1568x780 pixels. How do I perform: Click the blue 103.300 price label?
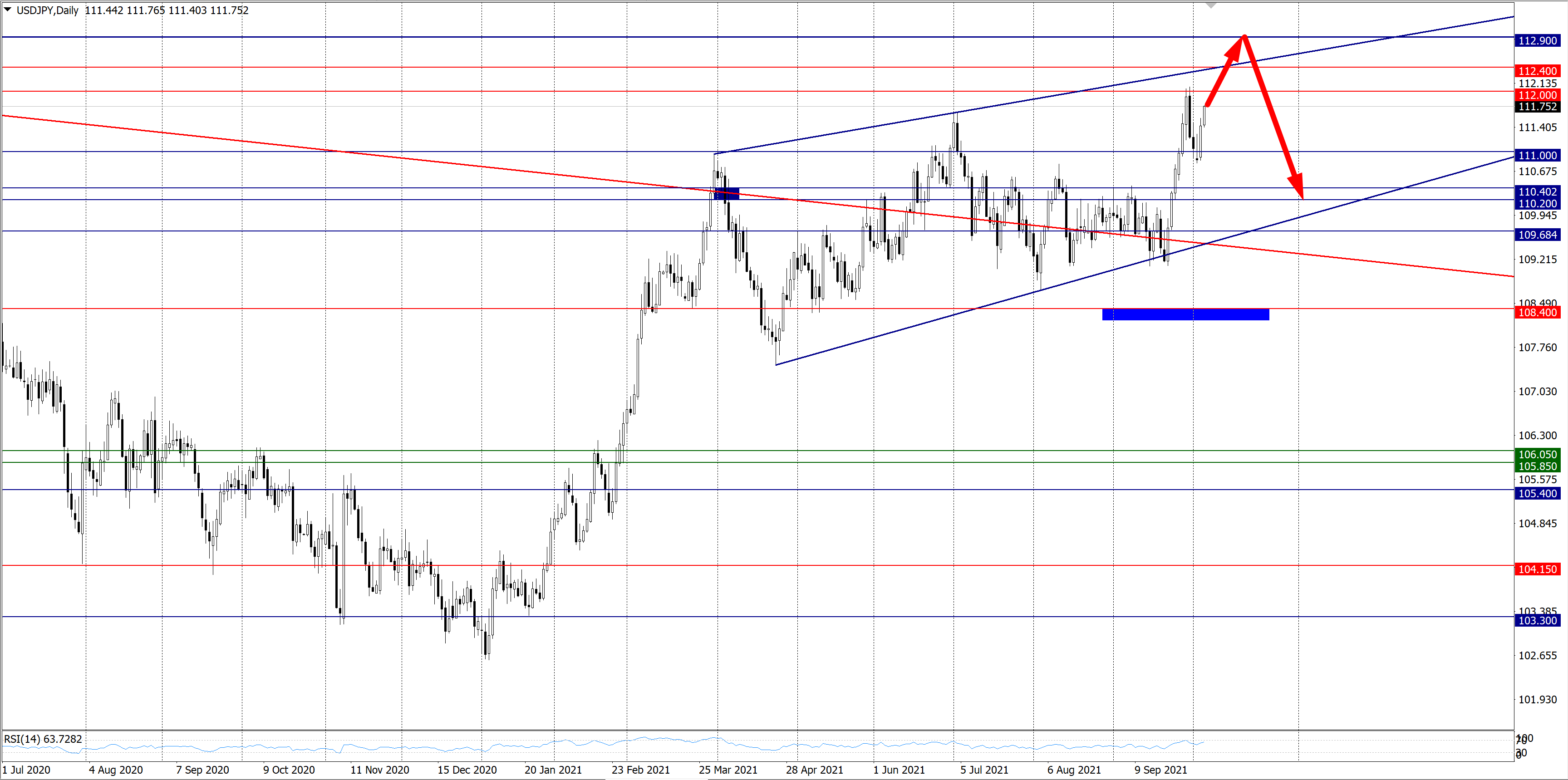coord(1537,621)
